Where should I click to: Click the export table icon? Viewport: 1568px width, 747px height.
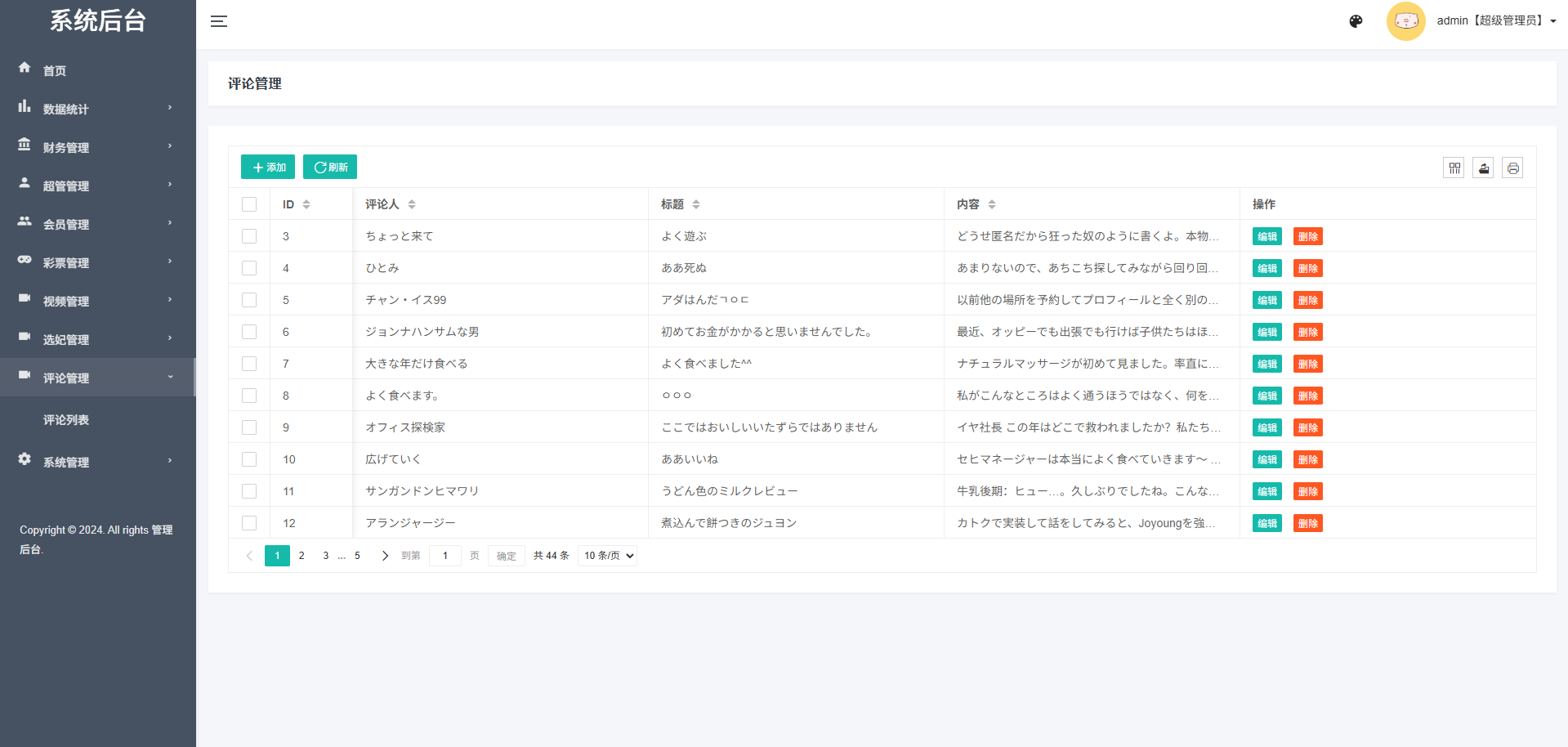tap(1483, 168)
